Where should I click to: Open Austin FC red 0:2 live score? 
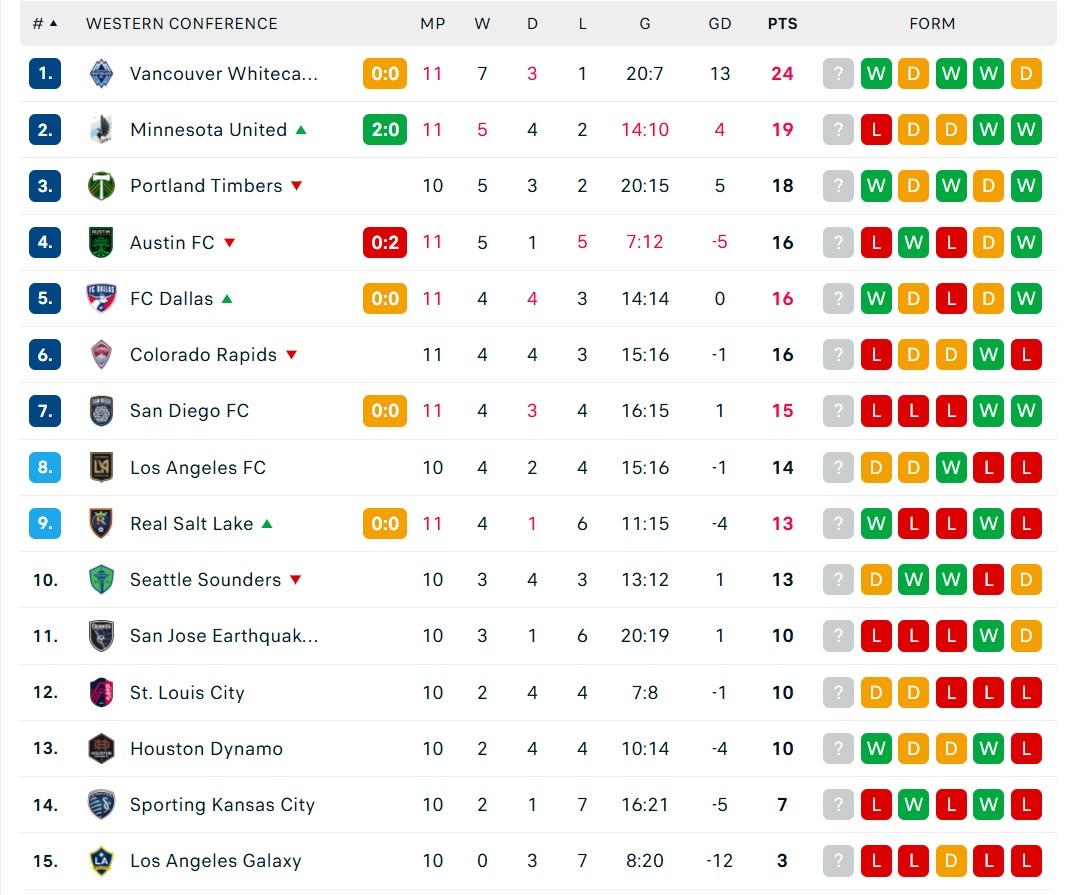(x=385, y=242)
